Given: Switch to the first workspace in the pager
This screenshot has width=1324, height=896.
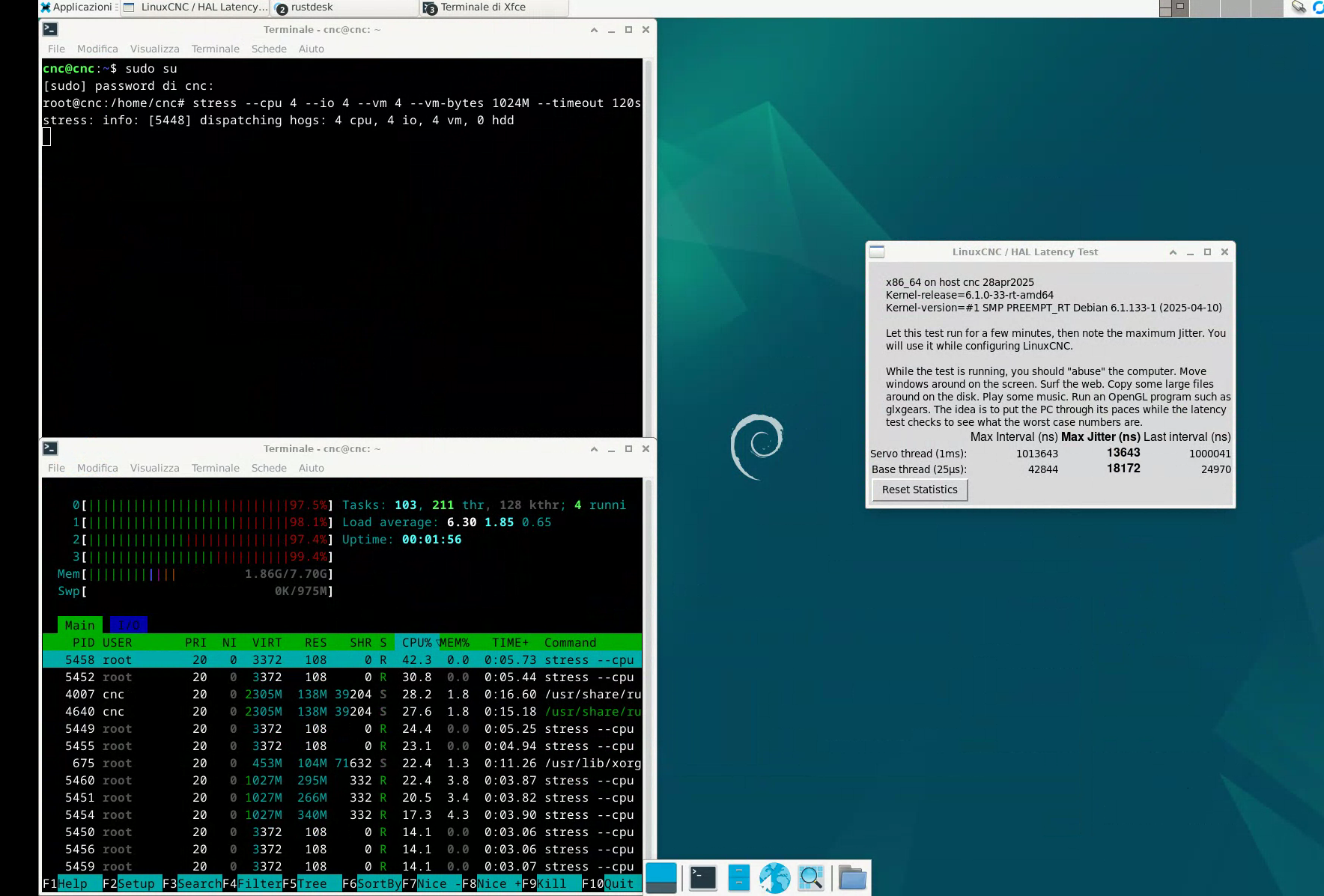Looking at the screenshot, I should pos(1173,8).
